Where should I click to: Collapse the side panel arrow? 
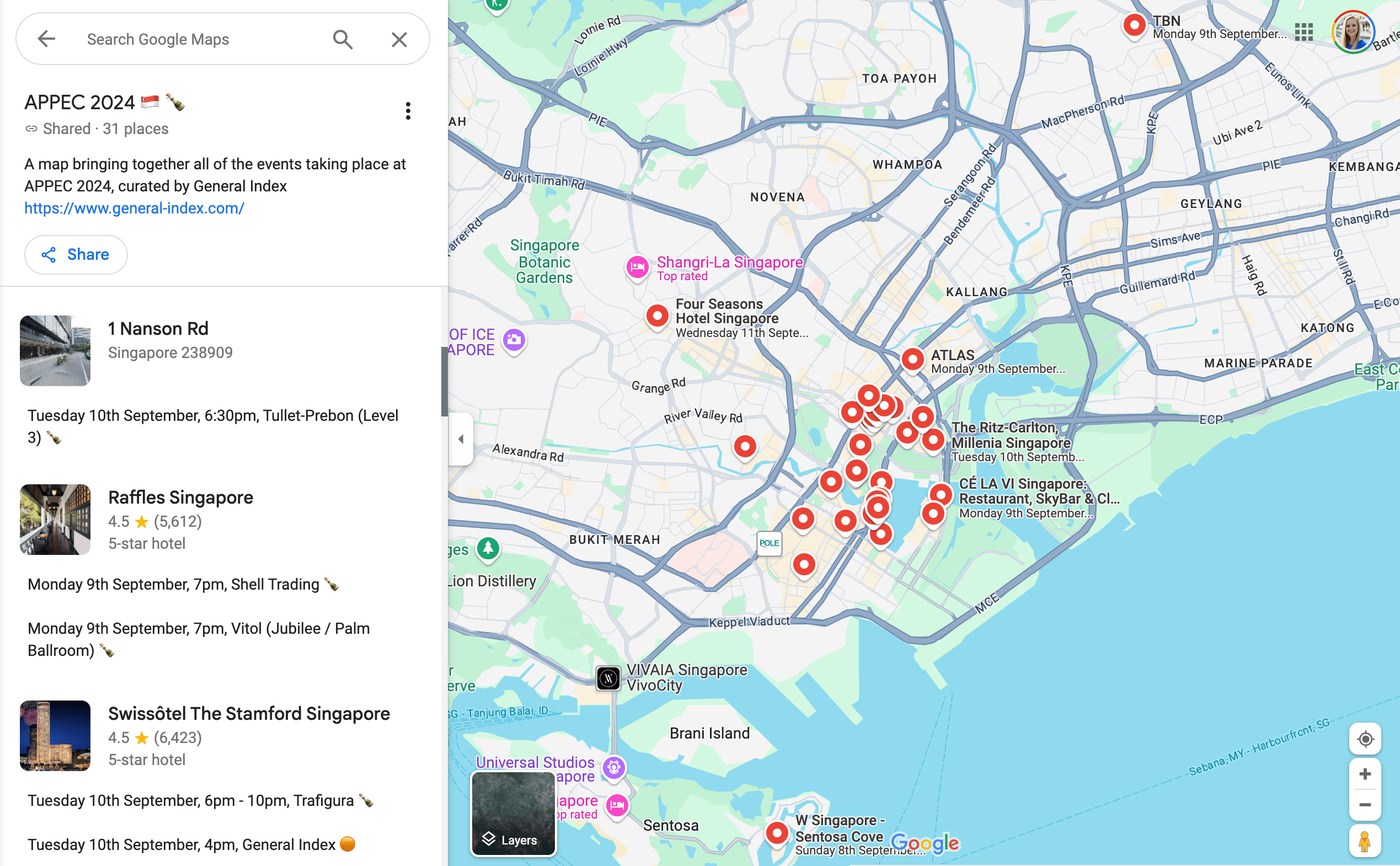tap(461, 439)
